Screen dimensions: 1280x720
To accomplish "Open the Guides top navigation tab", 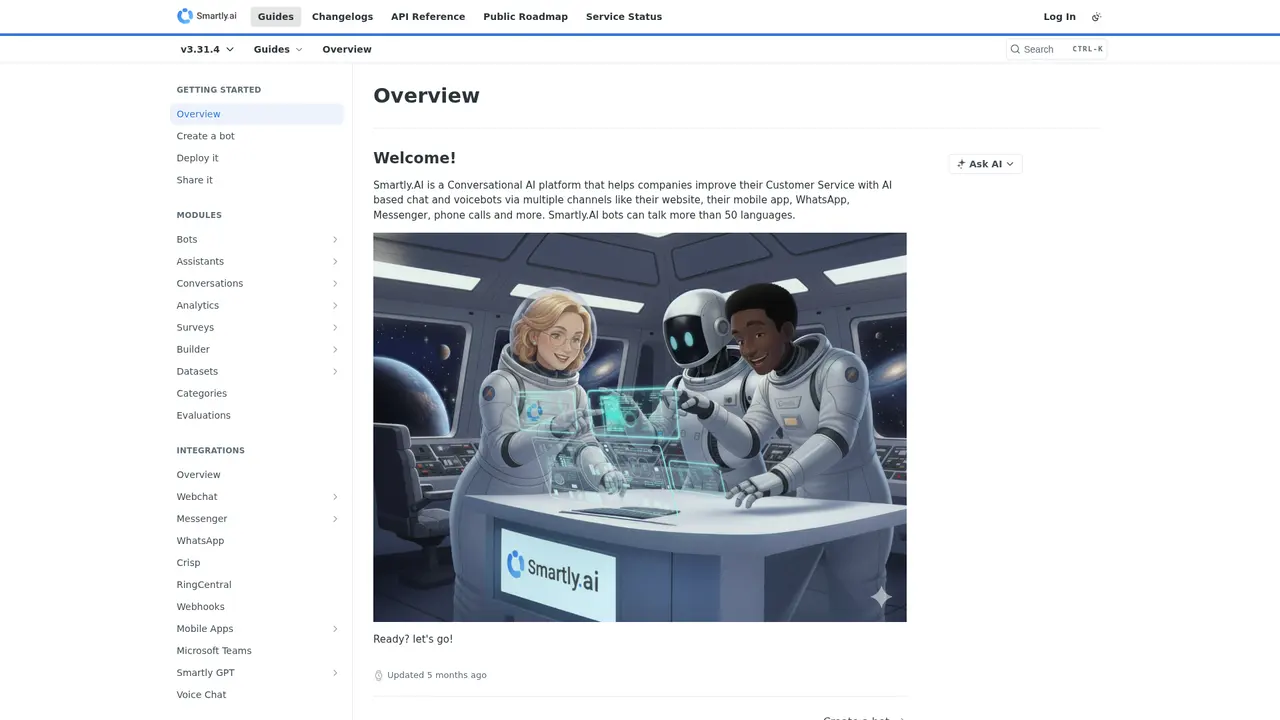I will click(x=275, y=17).
